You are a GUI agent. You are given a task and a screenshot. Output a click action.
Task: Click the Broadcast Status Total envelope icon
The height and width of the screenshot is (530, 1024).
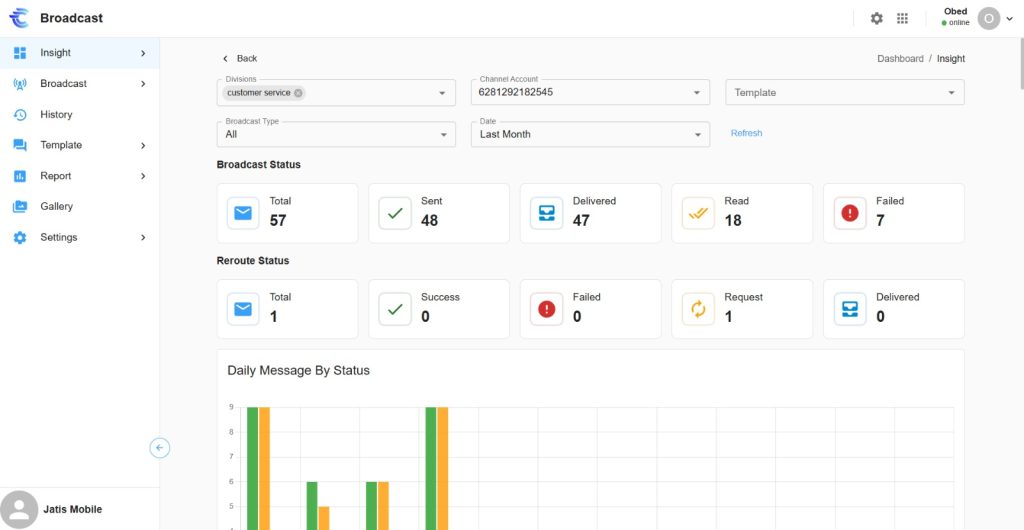243,213
